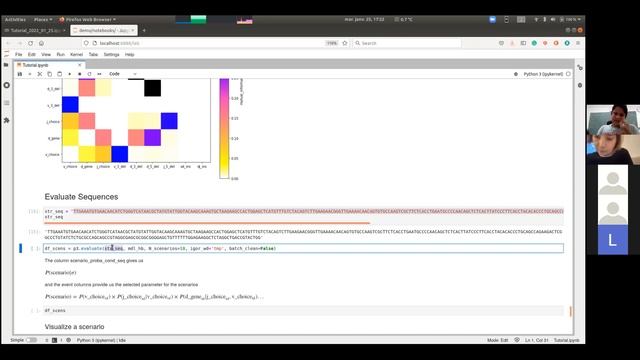Open the Firefox hamburger menu
This screenshot has height=360, width=640.
click(x=578, y=43)
